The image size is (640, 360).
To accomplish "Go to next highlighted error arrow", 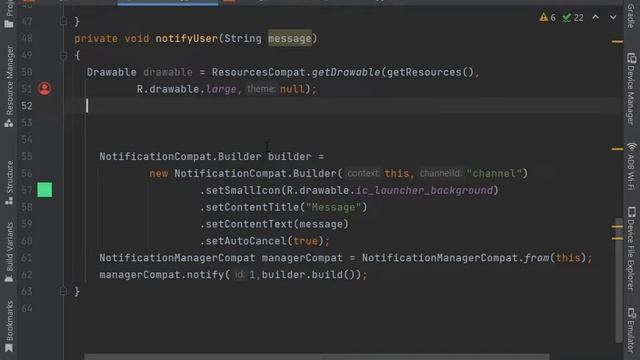I will coord(613,17).
